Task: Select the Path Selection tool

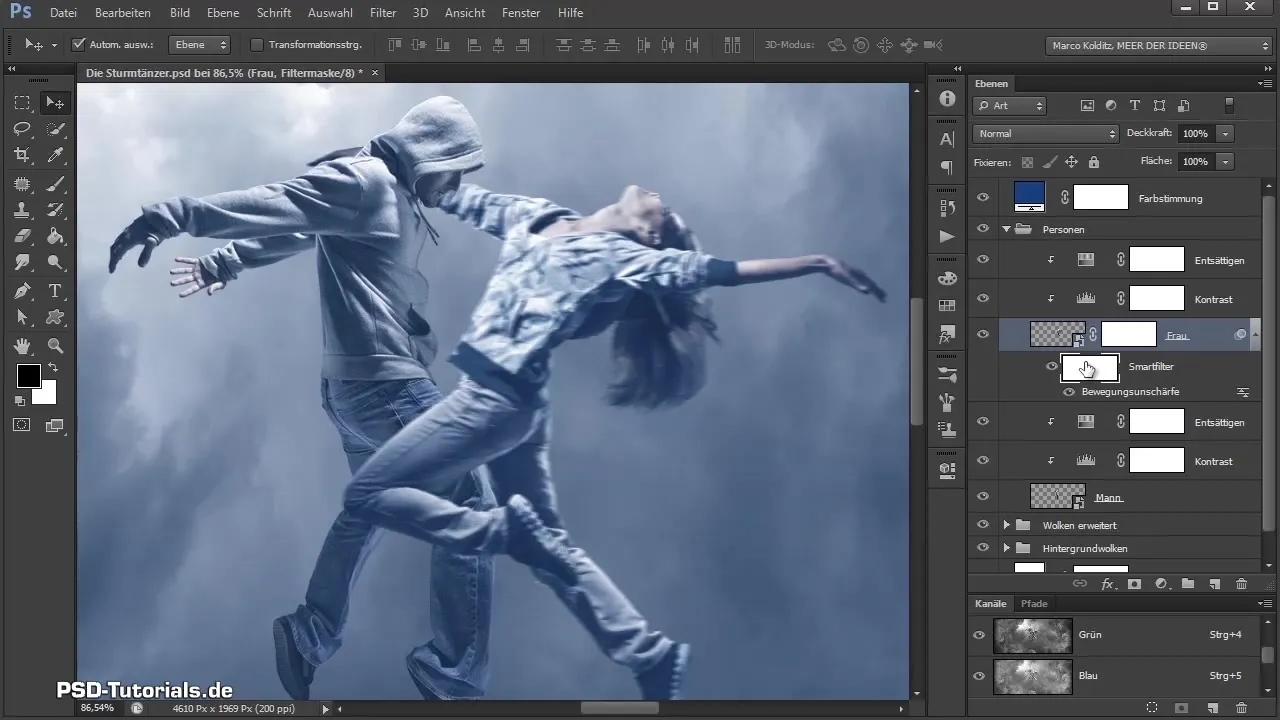Action: [22, 317]
